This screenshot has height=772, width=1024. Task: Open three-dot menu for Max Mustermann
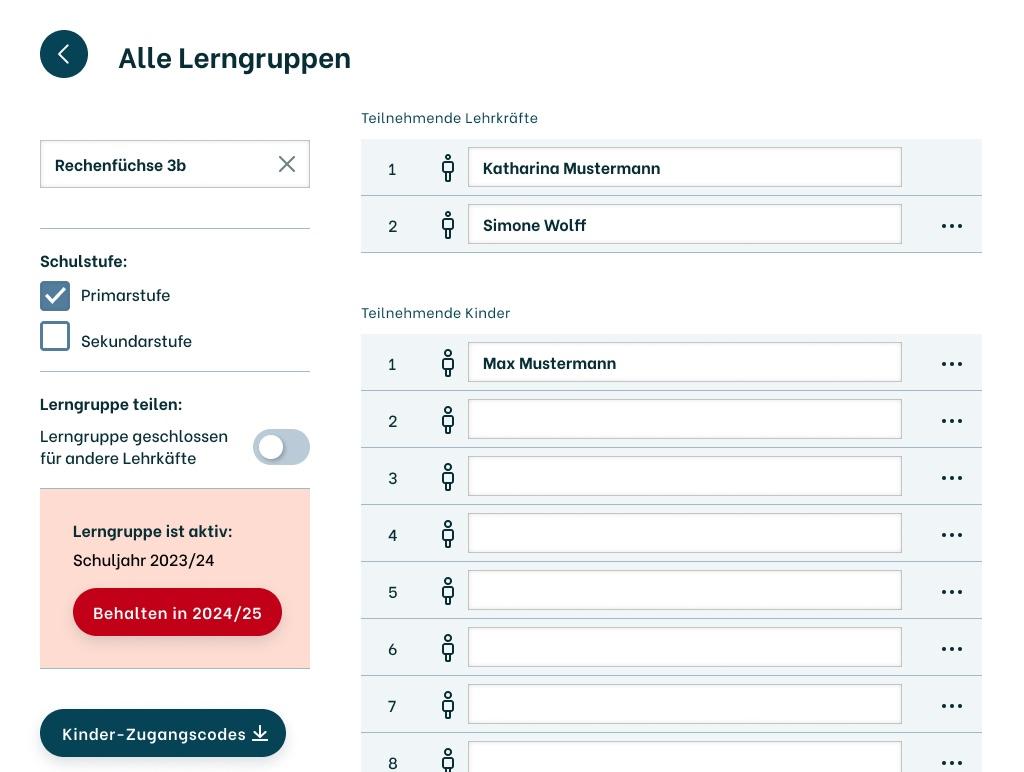tap(952, 364)
